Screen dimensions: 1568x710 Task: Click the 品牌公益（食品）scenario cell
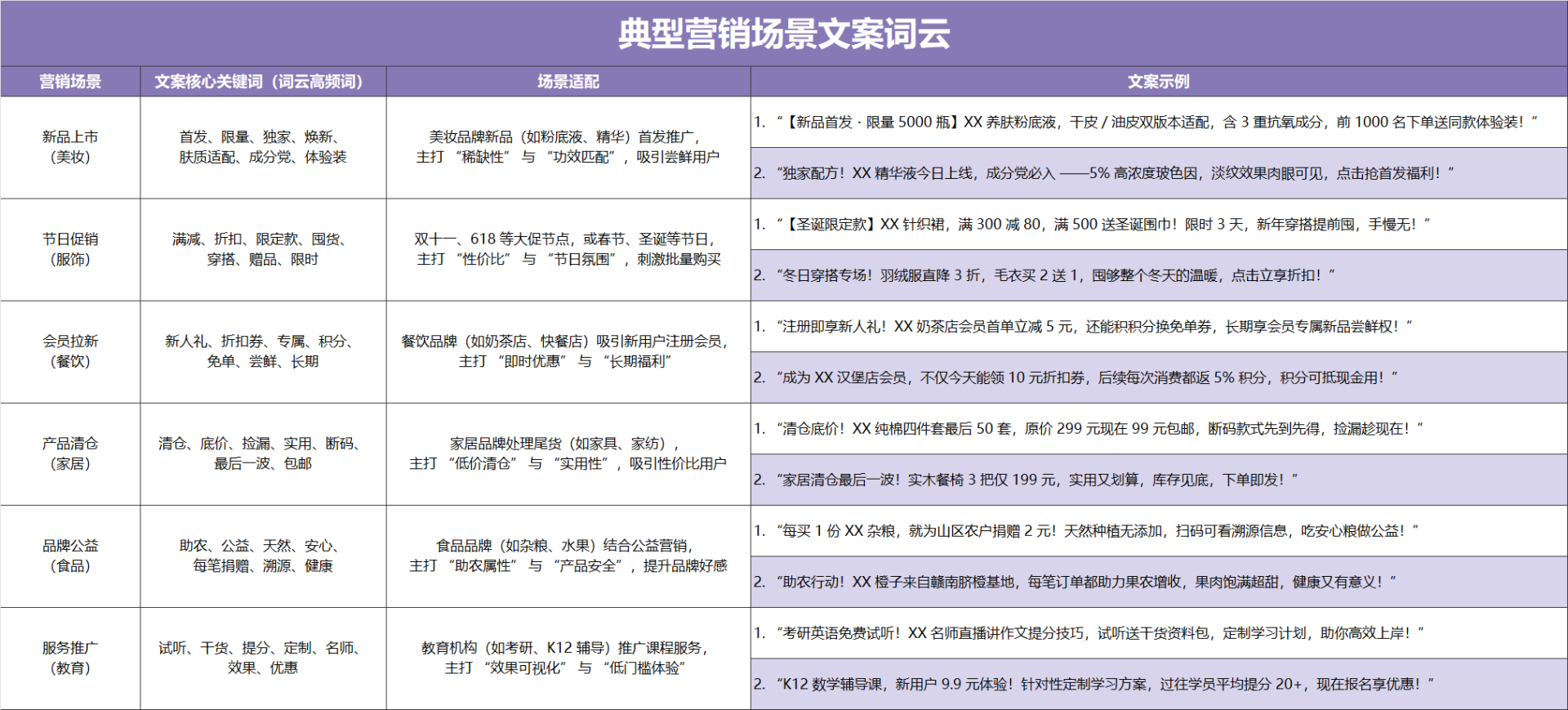pos(70,556)
